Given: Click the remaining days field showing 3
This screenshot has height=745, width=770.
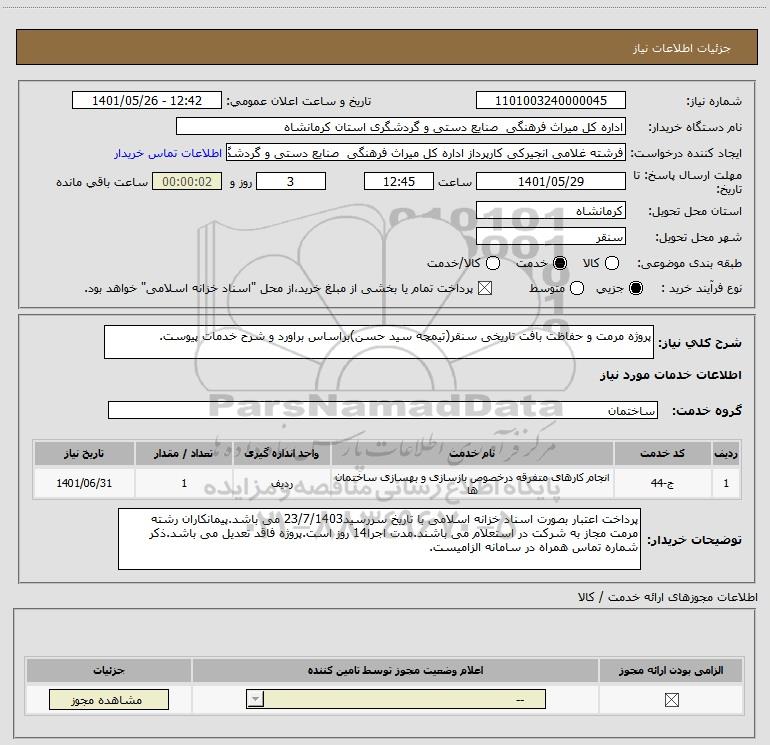Looking at the screenshot, I should coord(291,181).
